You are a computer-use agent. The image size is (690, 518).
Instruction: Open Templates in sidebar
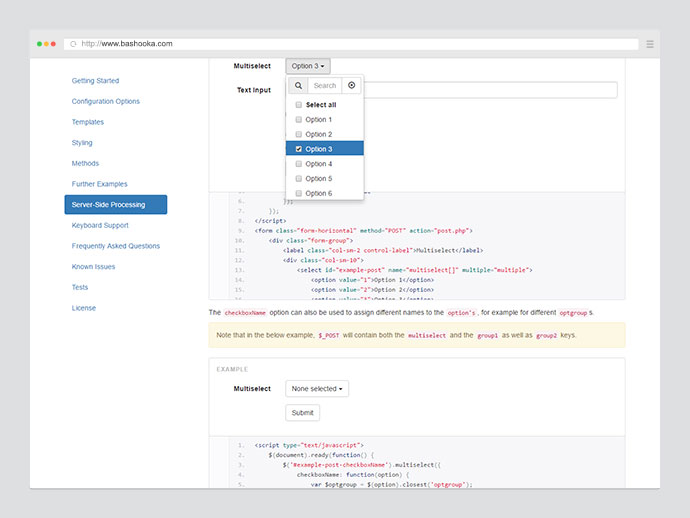click(88, 122)
